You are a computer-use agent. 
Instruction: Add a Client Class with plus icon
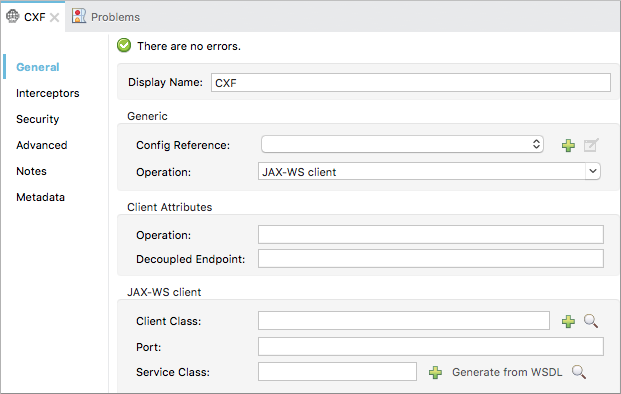[x=568, y=321]
